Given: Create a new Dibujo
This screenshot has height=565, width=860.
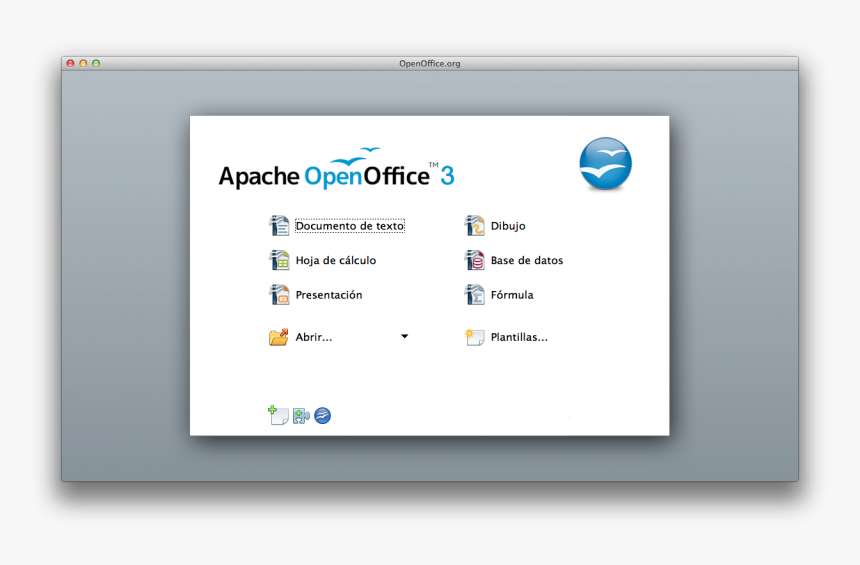Looking at the screenshot, I should tap(508, 226).
